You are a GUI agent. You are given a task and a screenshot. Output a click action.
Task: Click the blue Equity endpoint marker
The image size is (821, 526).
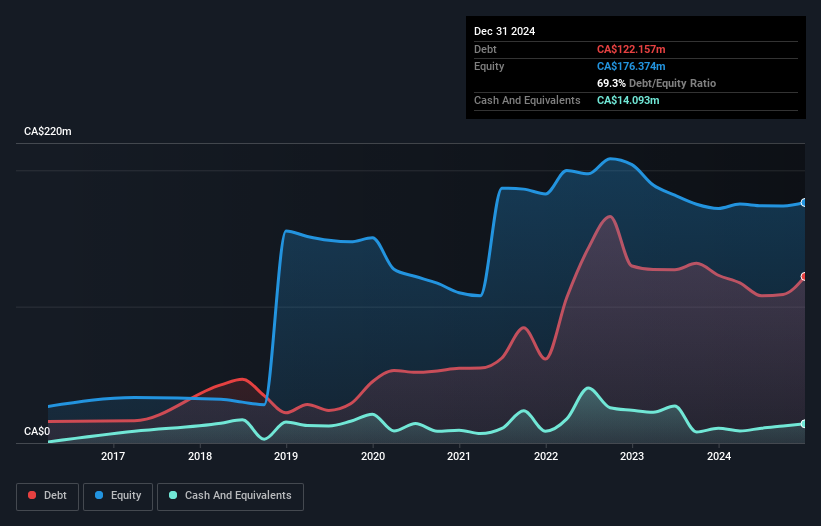[804, 203]
